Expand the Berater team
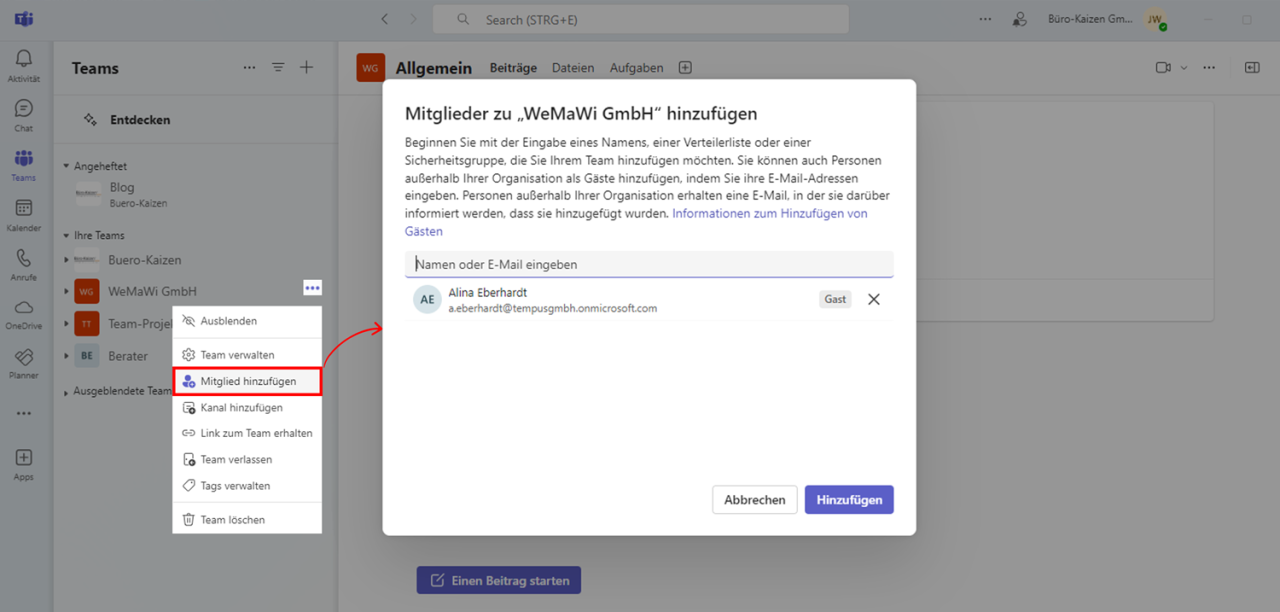Image resolution: width=1280 pixels, height=612 pixels. coord(67,355)
